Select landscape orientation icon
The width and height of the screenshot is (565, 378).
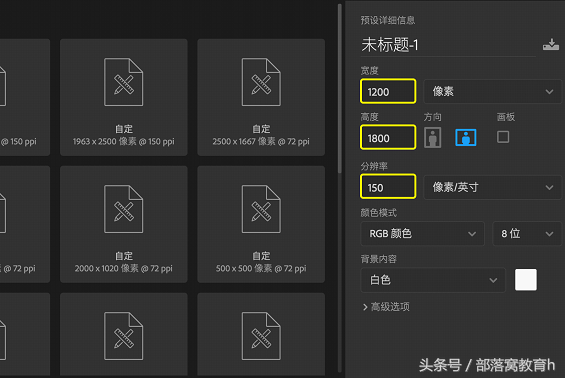pyautogui.click(x=466, y=137)
